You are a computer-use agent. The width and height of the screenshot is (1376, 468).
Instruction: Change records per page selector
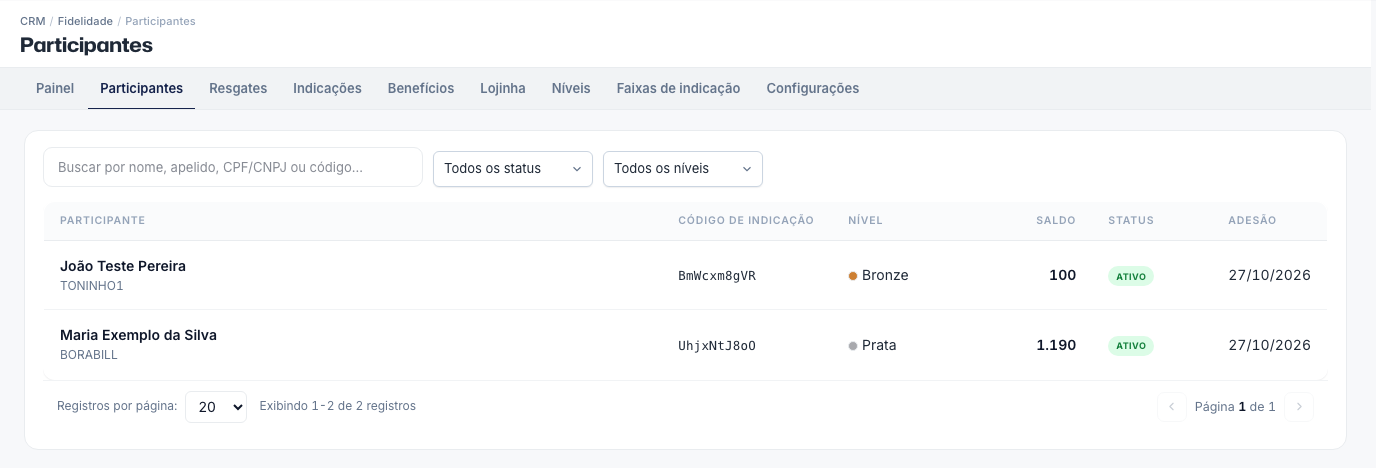click(x=216, y=407)
